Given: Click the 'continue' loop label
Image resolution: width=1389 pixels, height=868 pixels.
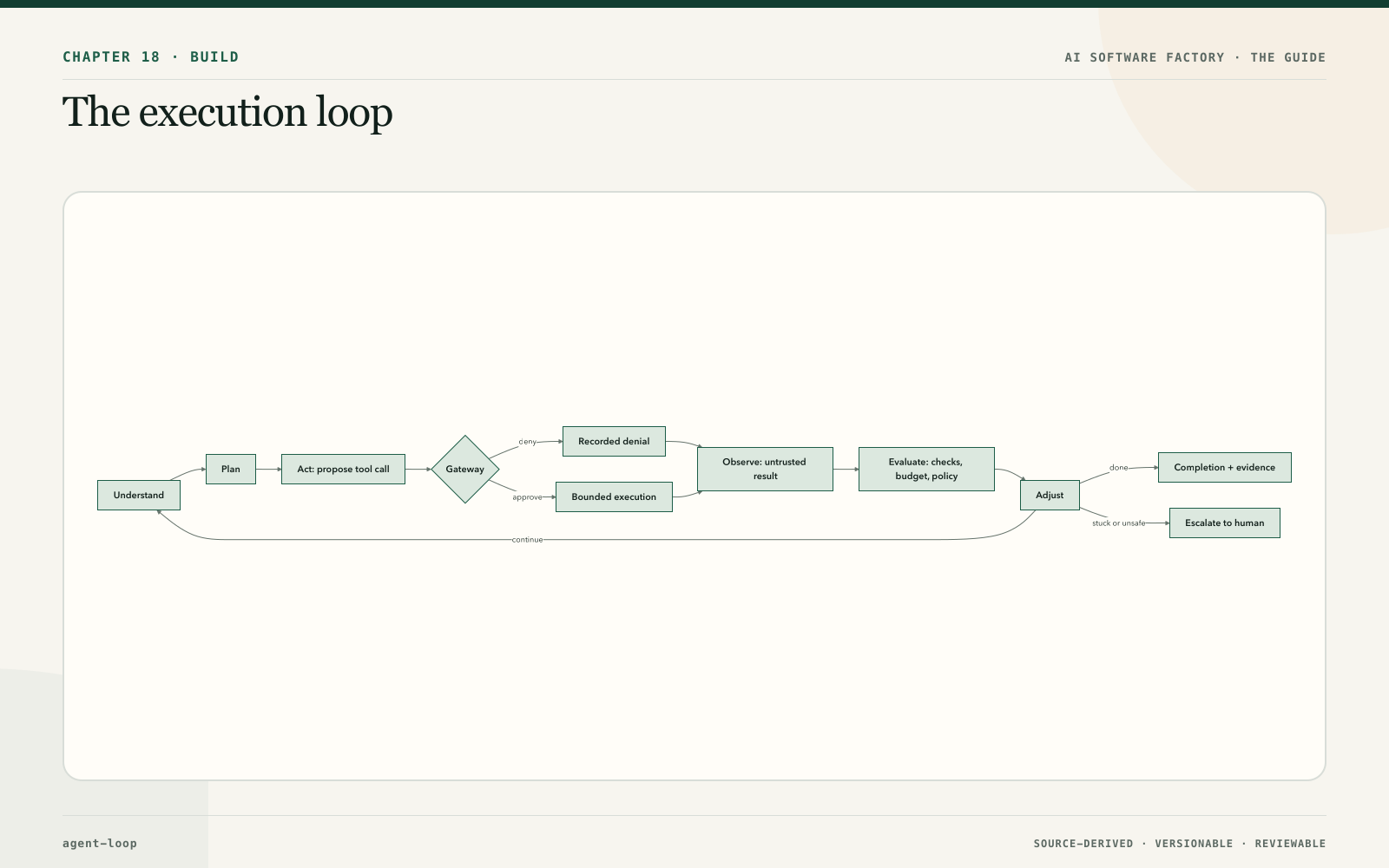Looking at the screenshot, I should point(527,540).
